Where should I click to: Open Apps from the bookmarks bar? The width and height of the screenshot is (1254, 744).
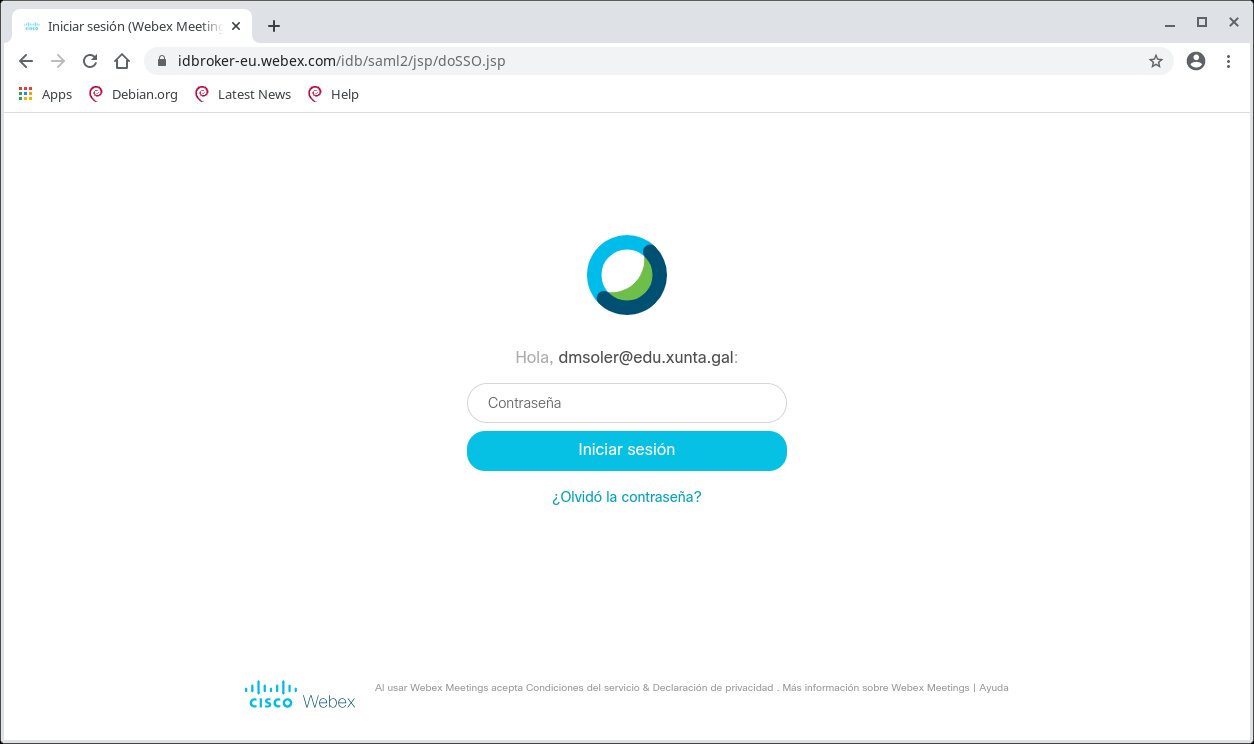click(x=45, y=94)
